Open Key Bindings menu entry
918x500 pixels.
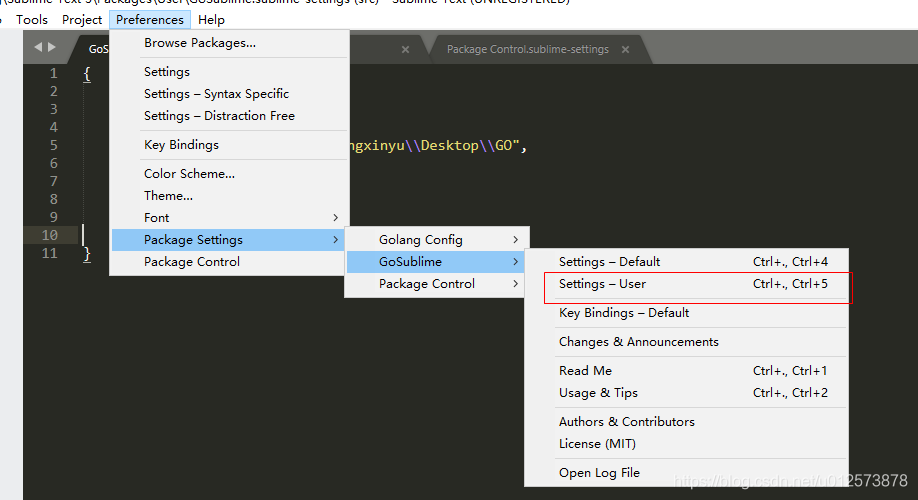tap(230, 145)
